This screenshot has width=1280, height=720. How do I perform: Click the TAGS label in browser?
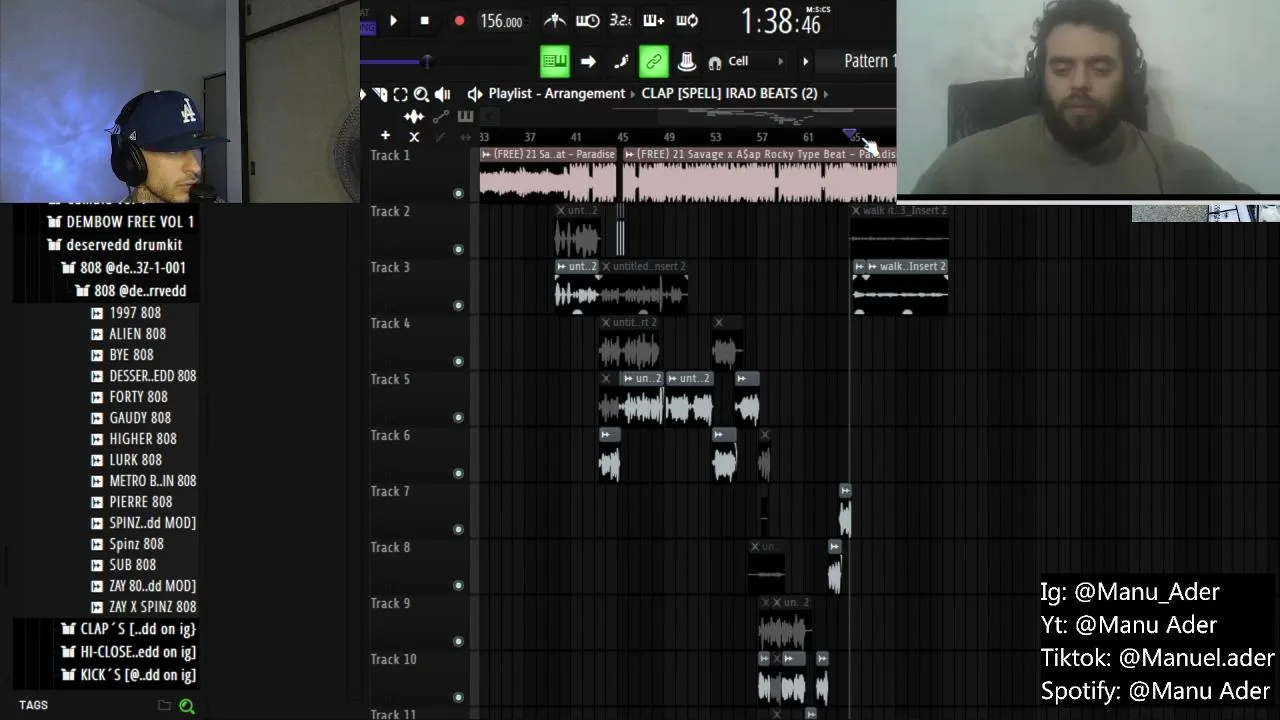click(33, 705)
